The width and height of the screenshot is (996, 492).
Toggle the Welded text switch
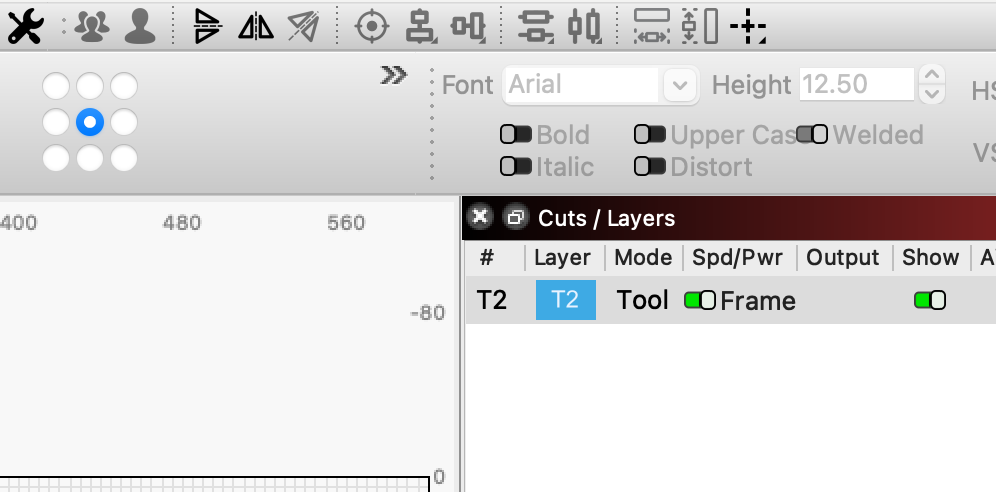812,135
